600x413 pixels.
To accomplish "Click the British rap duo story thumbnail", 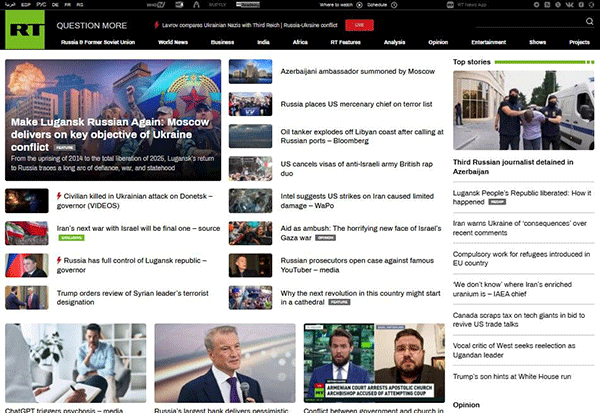I will pos(251,168).
